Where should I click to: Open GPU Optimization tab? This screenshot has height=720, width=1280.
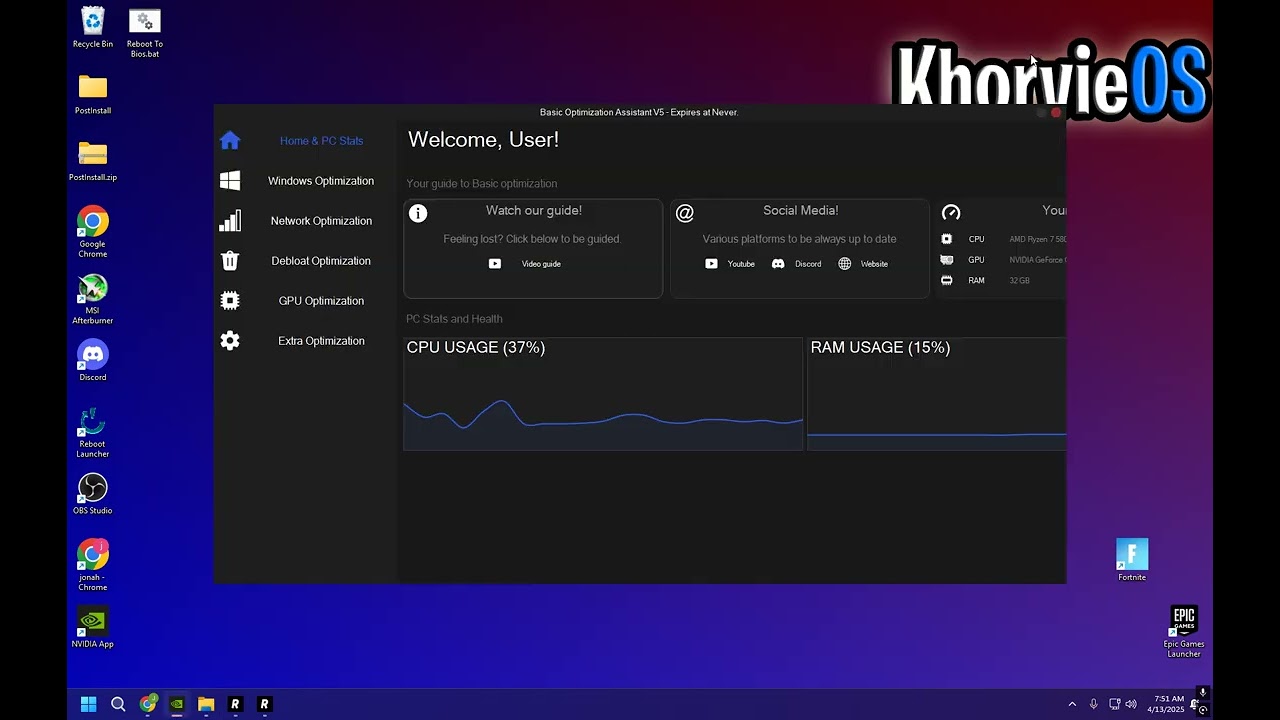coord(321,301)
